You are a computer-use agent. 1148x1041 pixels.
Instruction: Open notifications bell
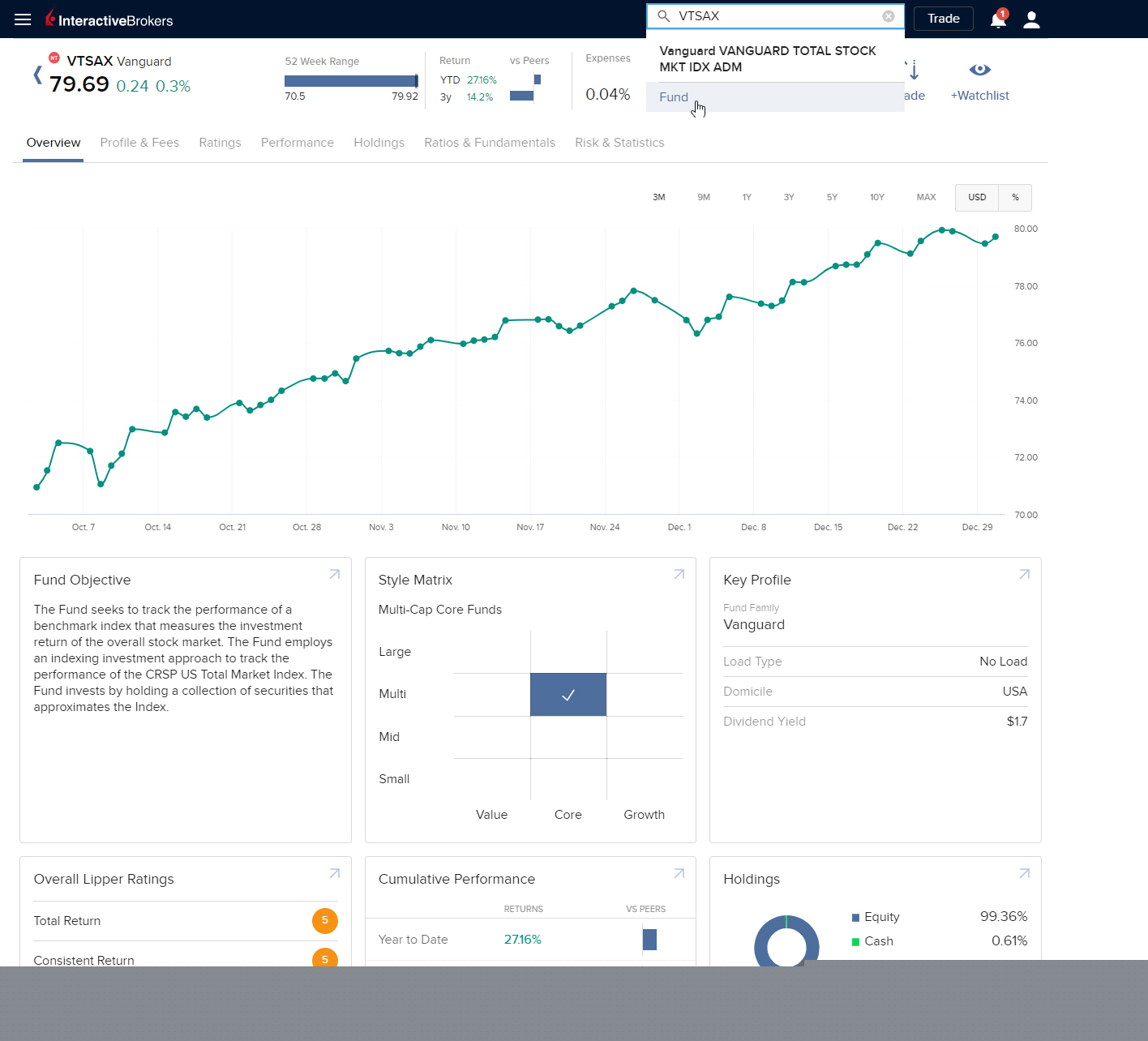pyautogui.click(x=999, y=19)
